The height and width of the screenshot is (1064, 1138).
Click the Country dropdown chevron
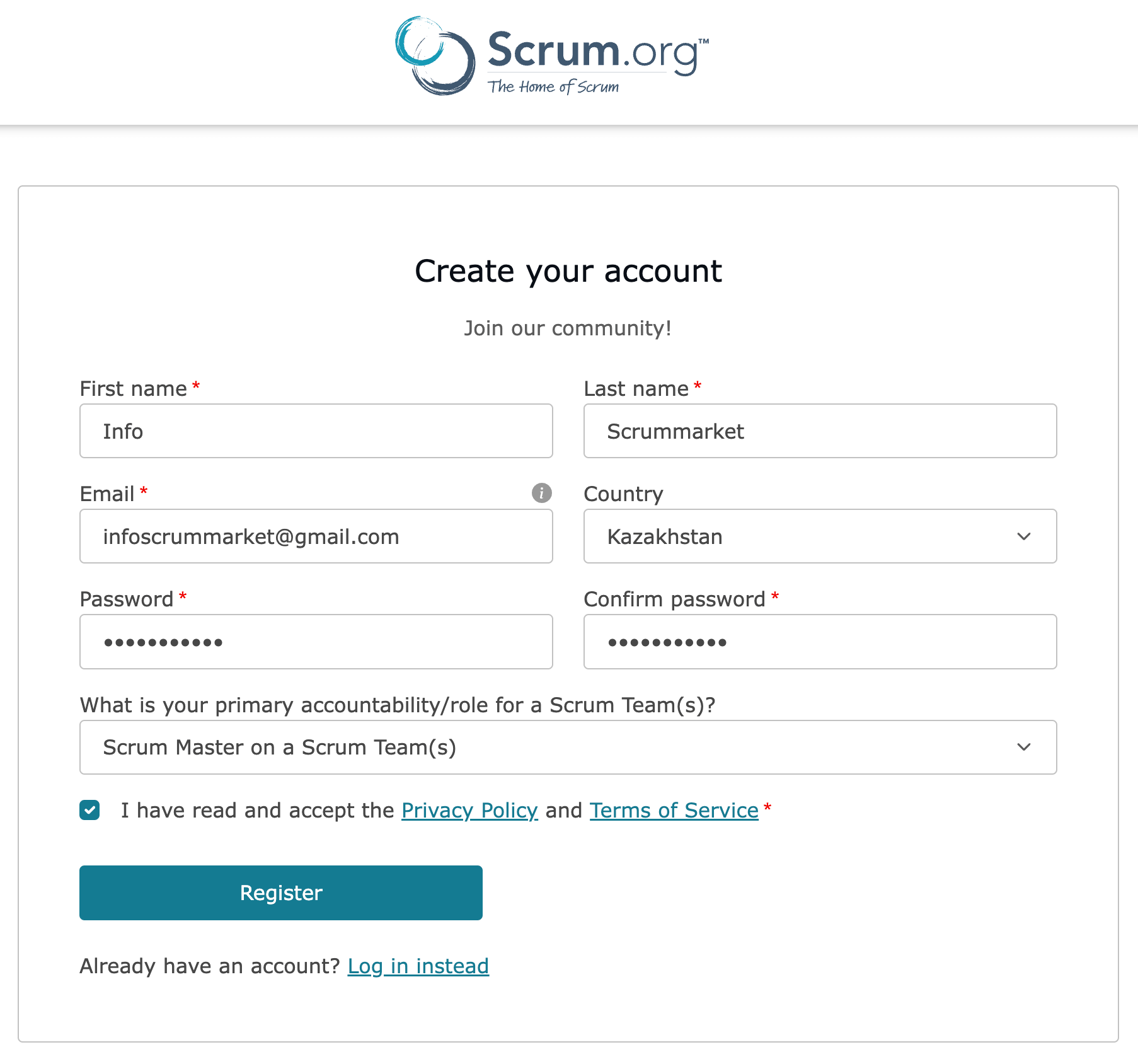click(x=1024, y=536)
